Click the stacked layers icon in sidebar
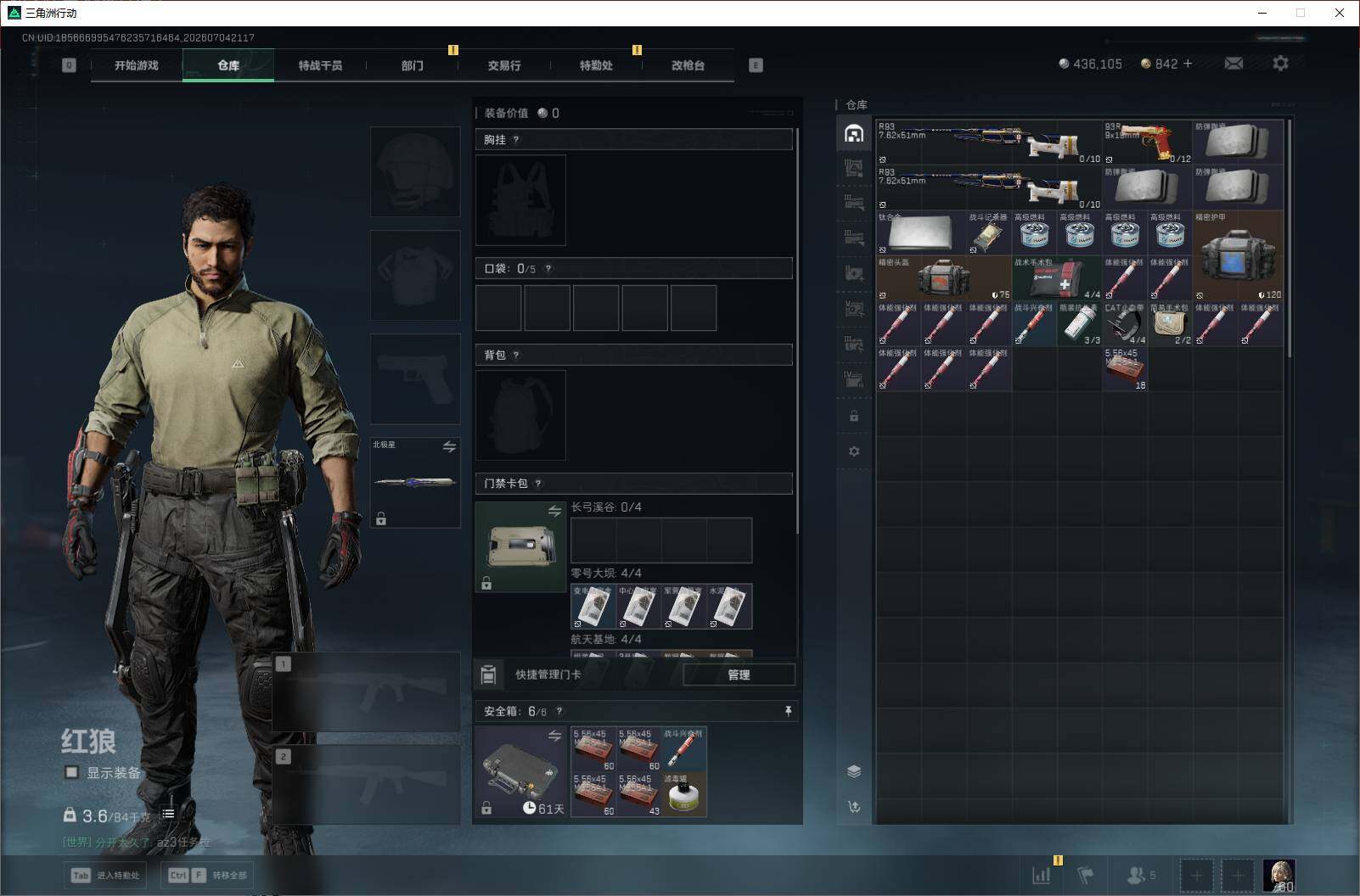 click(854, 771)
